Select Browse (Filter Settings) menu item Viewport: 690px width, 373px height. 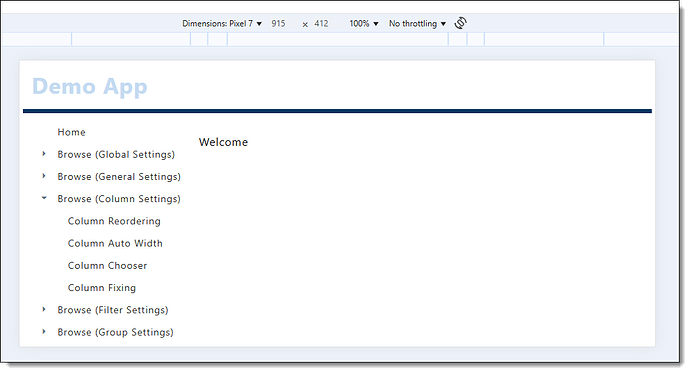pyautogui.click(x=113, y=310)
